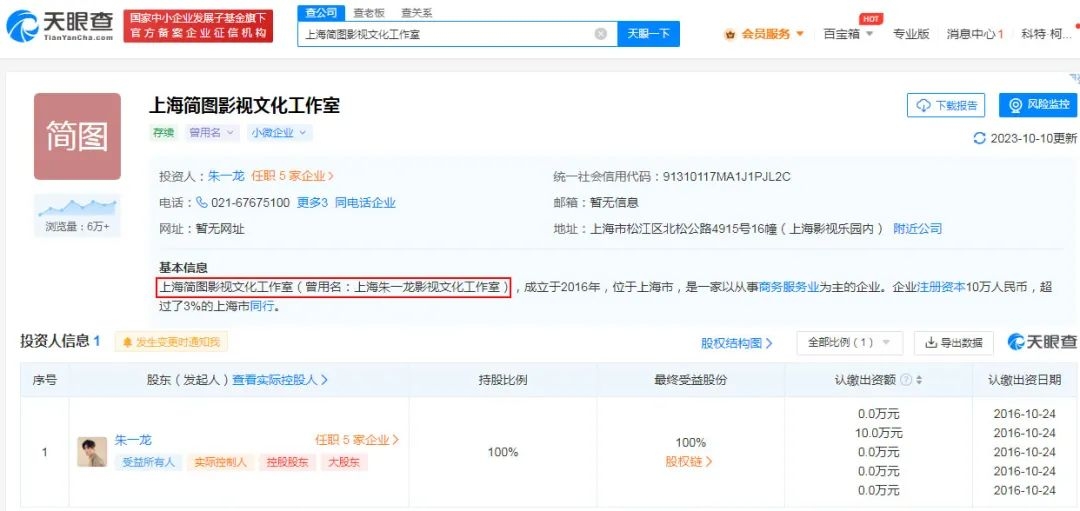
Task: Open 任职 5 家企业 link in the header
Action: 293,176
